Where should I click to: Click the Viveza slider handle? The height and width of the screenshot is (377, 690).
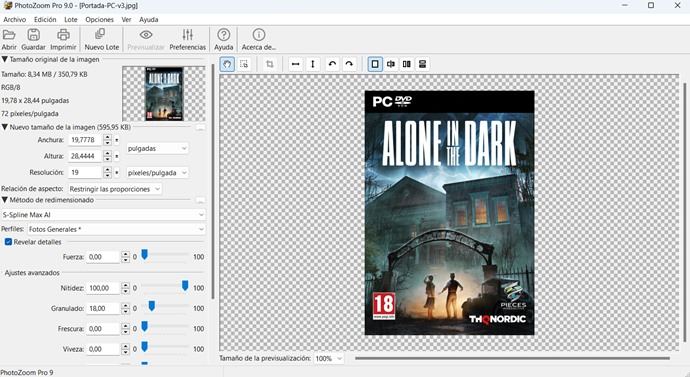point(144,347)
